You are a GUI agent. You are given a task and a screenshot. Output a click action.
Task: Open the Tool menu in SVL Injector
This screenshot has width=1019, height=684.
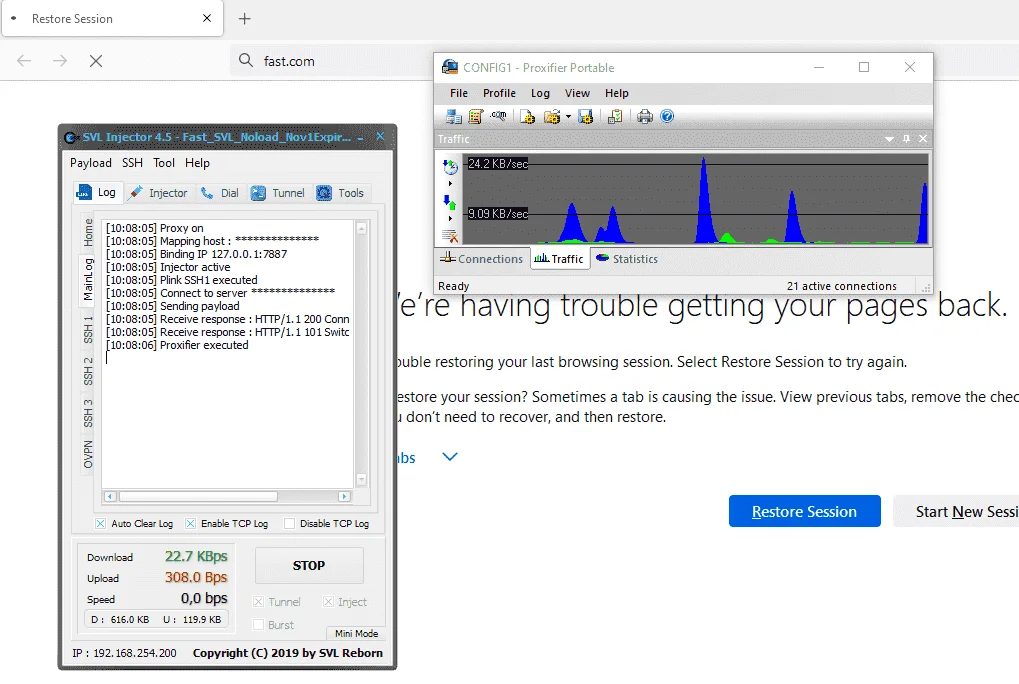pos(164,163)
